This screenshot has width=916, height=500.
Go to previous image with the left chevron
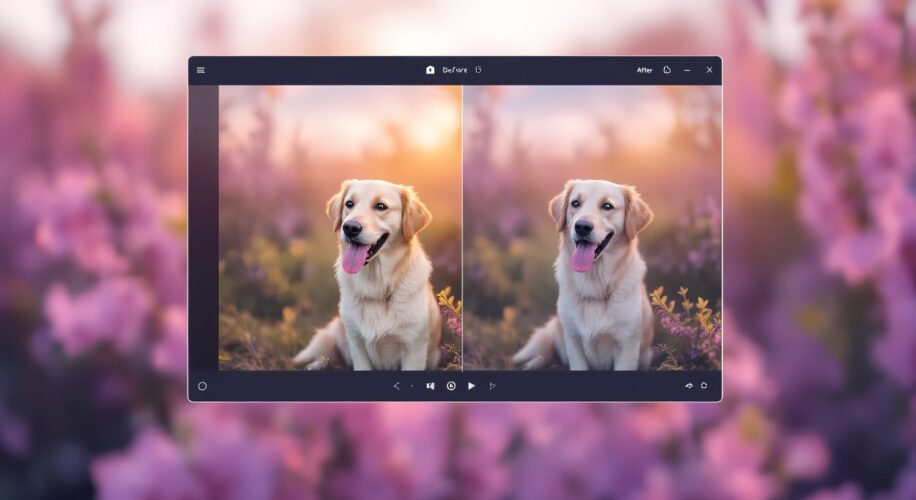click(396, 386)
